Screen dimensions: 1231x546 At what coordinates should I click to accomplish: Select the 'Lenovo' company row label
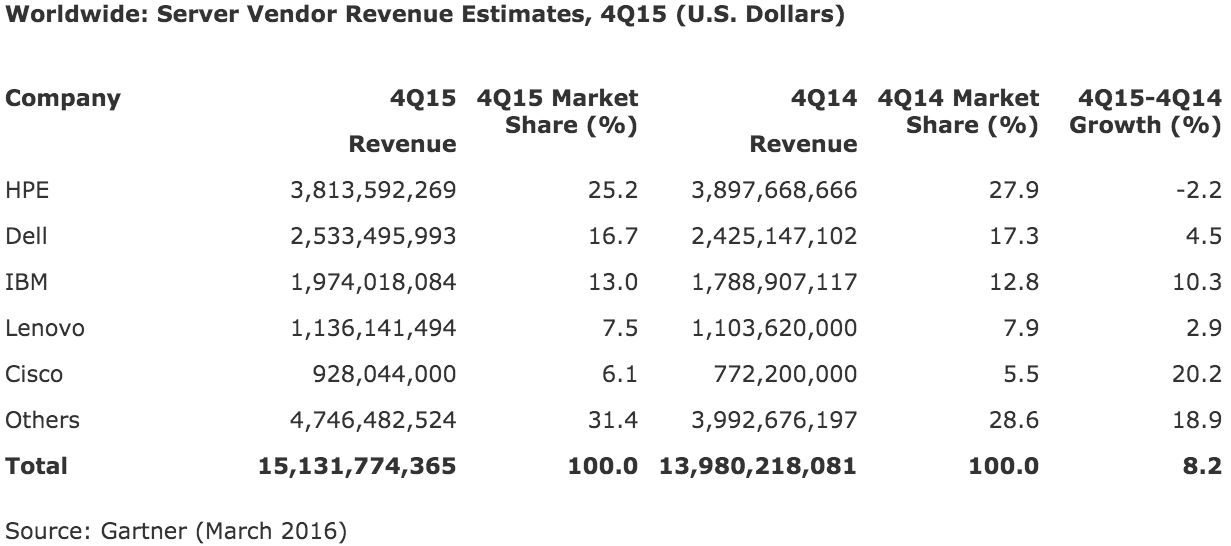click(43, 328)
